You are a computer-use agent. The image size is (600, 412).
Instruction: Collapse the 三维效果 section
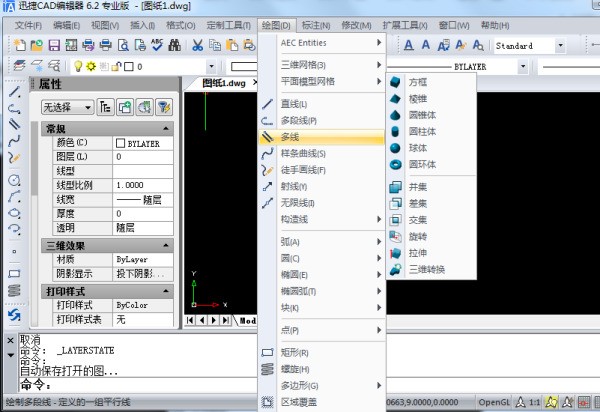166,245
